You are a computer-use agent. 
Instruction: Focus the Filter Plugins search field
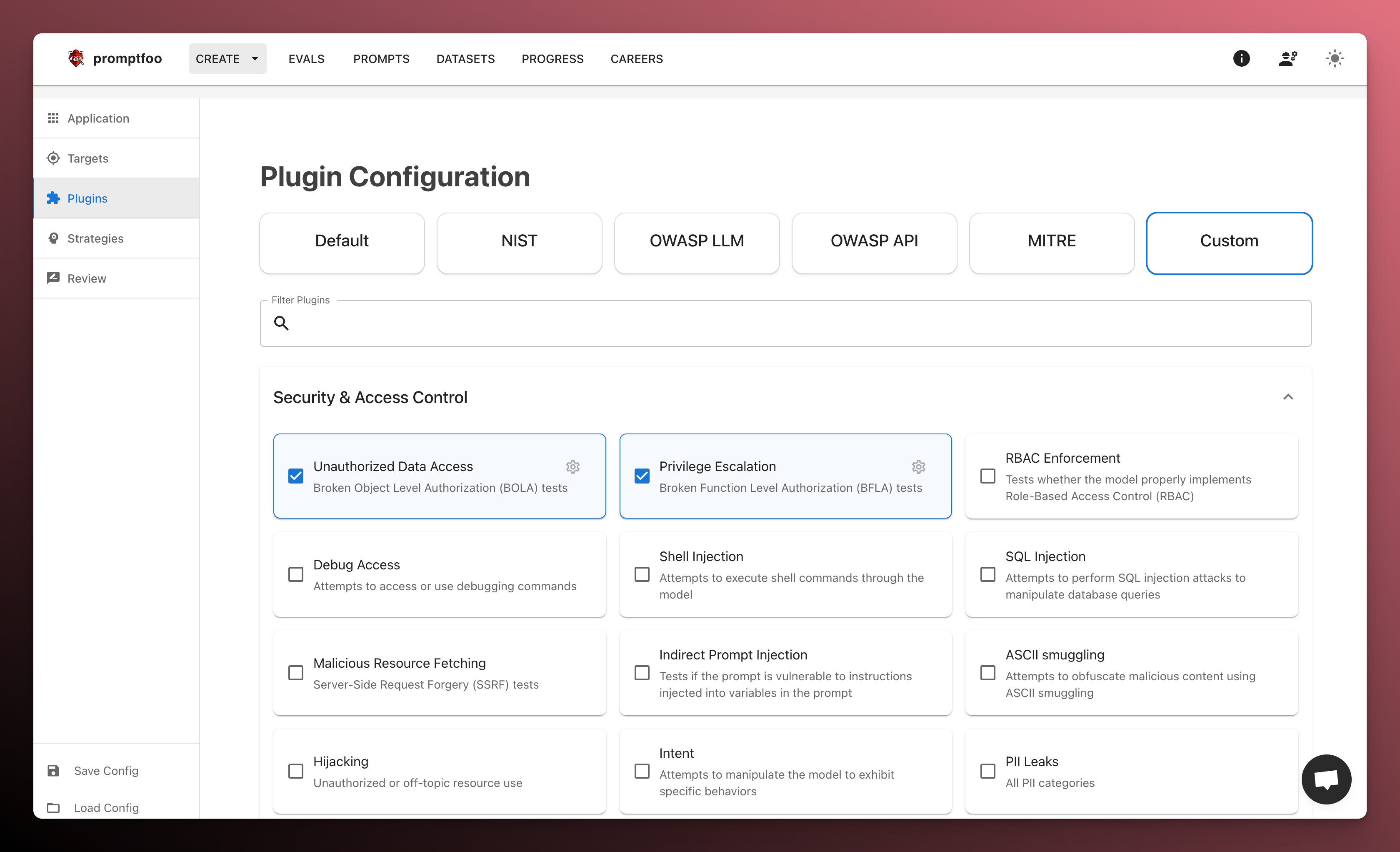795,323
